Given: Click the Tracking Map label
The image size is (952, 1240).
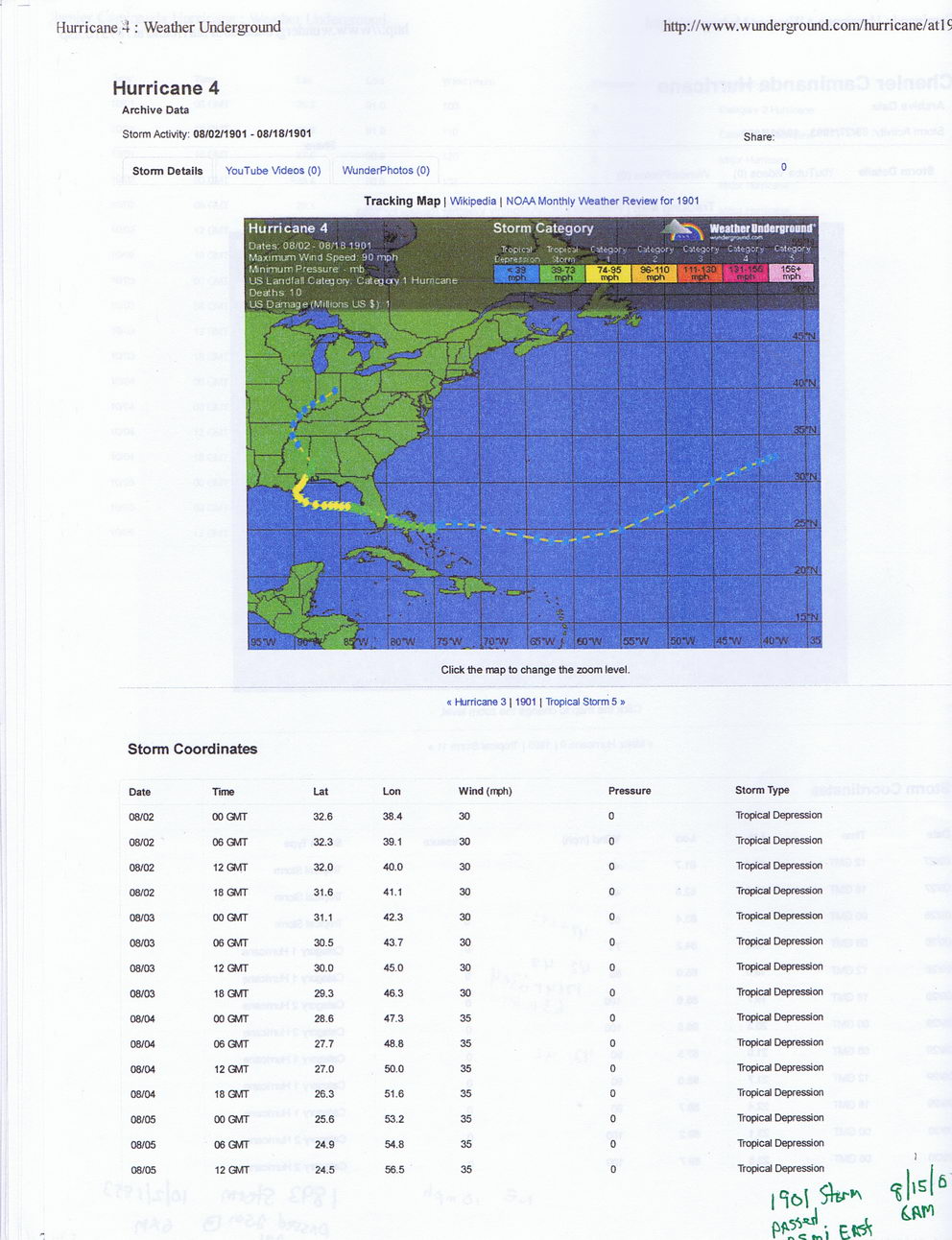Looking at the screenshot, I should tap(402, 202).
